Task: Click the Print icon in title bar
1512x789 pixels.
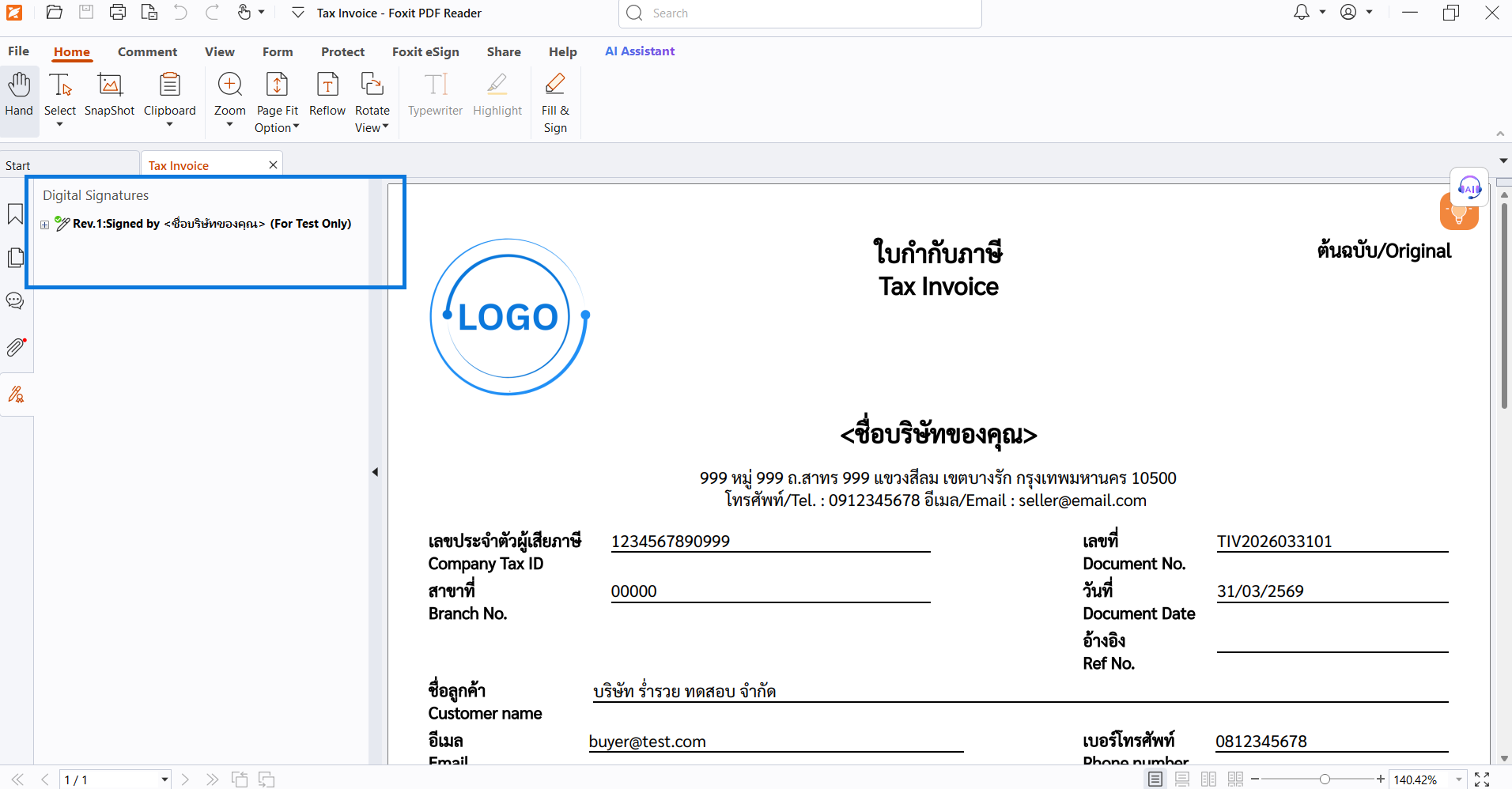Action: [118, 13]
